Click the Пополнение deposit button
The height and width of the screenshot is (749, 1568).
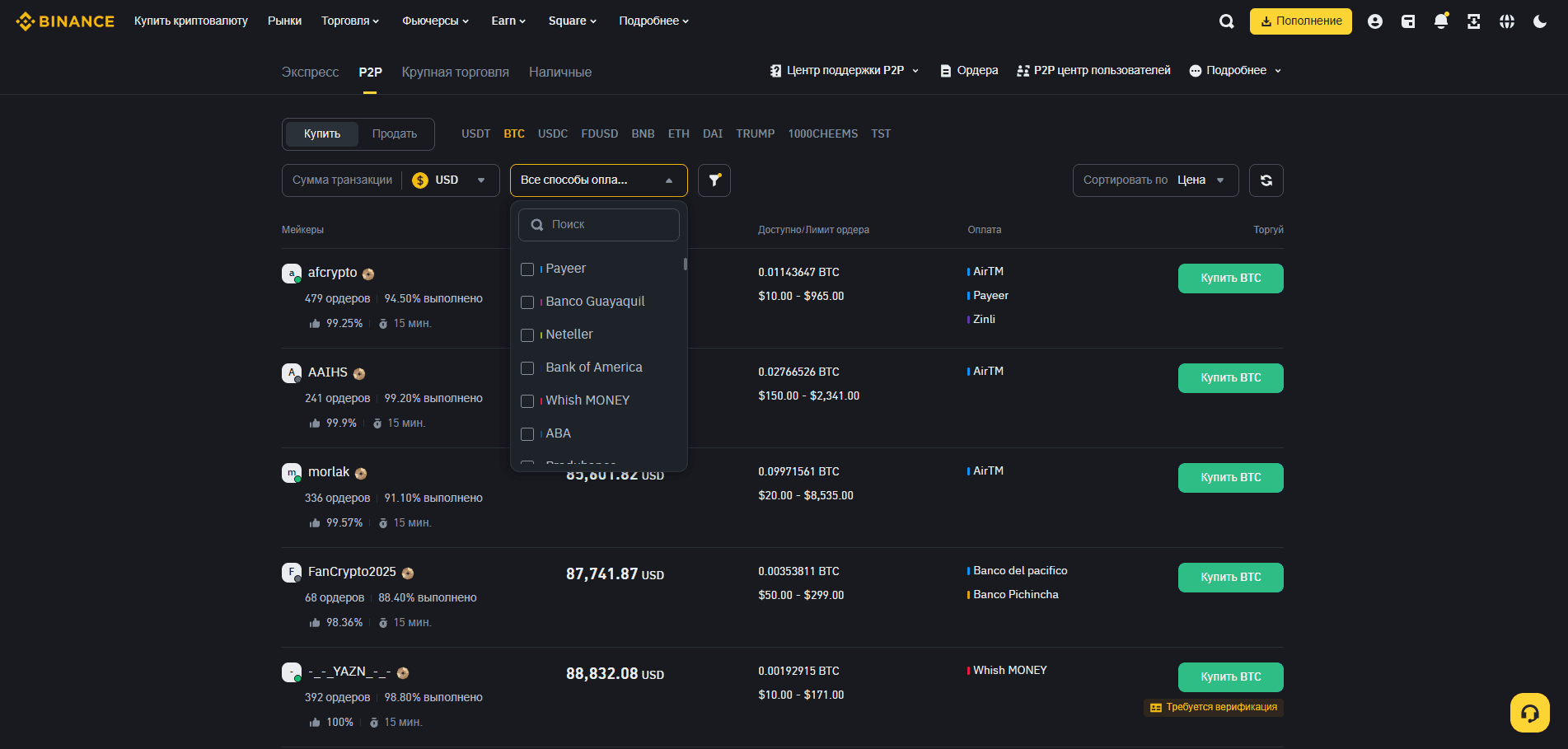1300,21
